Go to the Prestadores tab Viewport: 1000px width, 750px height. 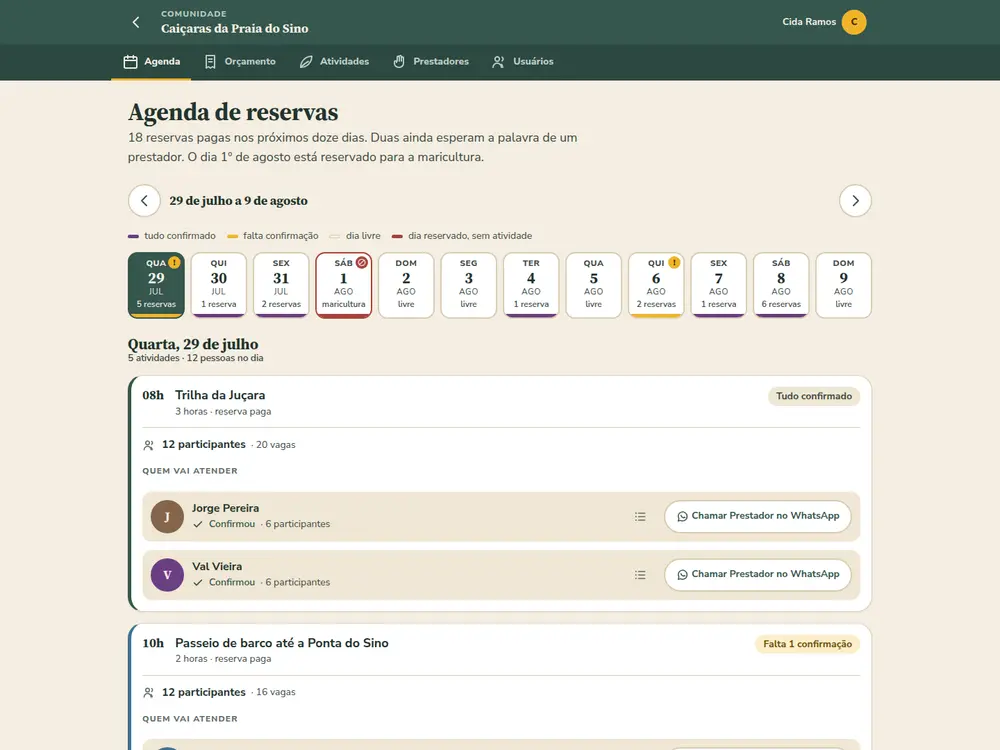(x=430, y=62)
